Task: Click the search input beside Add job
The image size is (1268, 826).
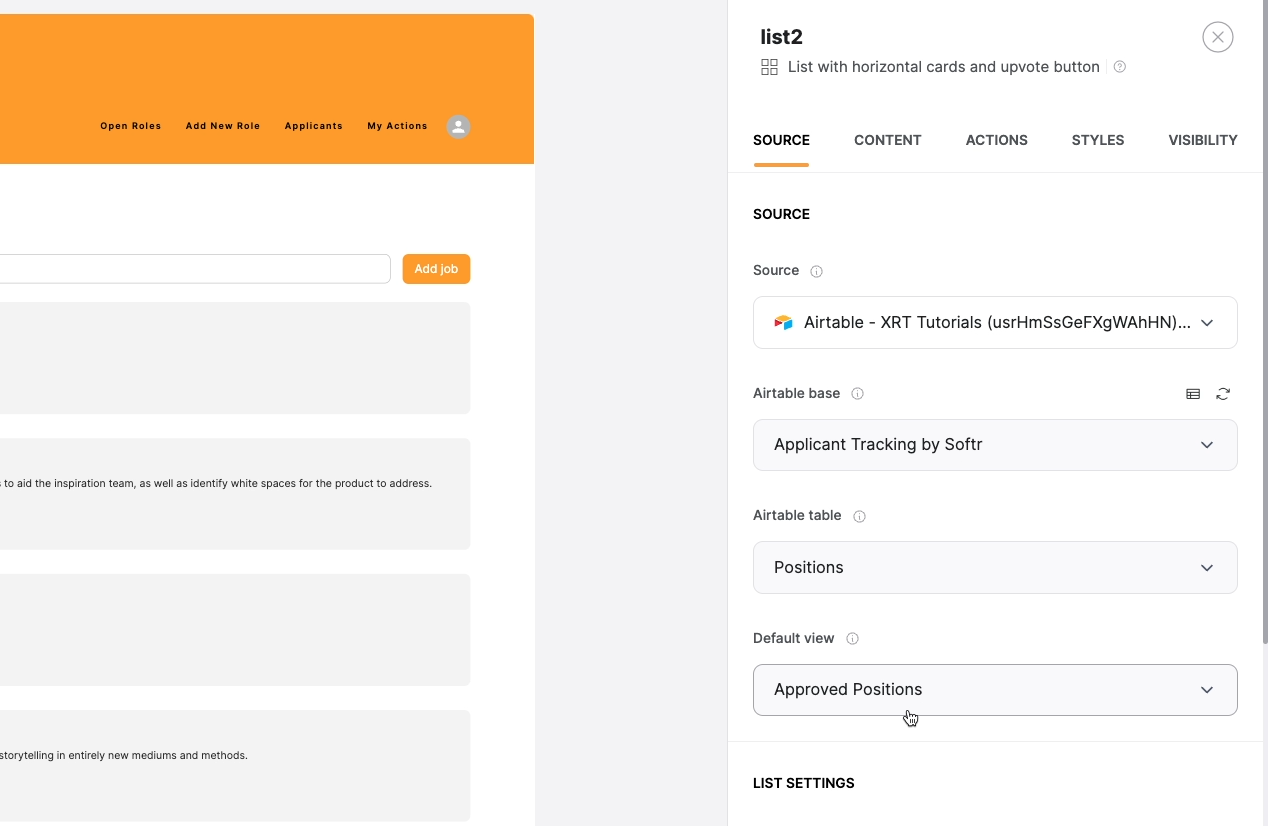Action: [194, 269]
